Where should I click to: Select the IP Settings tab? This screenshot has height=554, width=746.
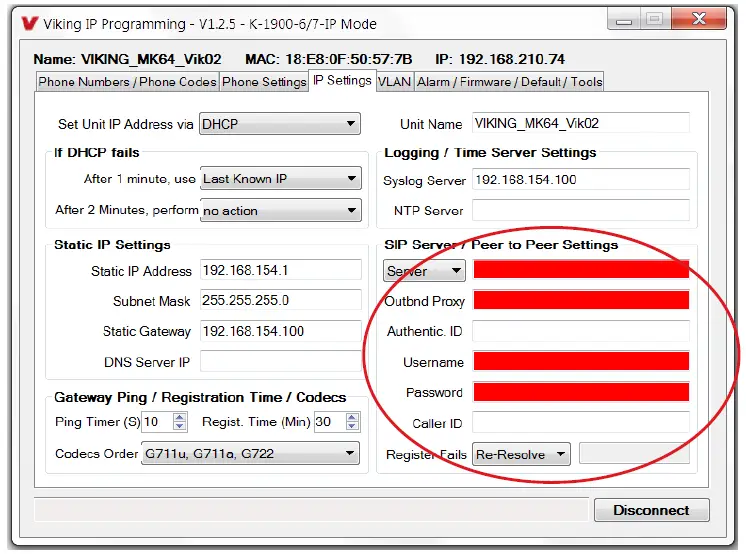pos(342,80)
